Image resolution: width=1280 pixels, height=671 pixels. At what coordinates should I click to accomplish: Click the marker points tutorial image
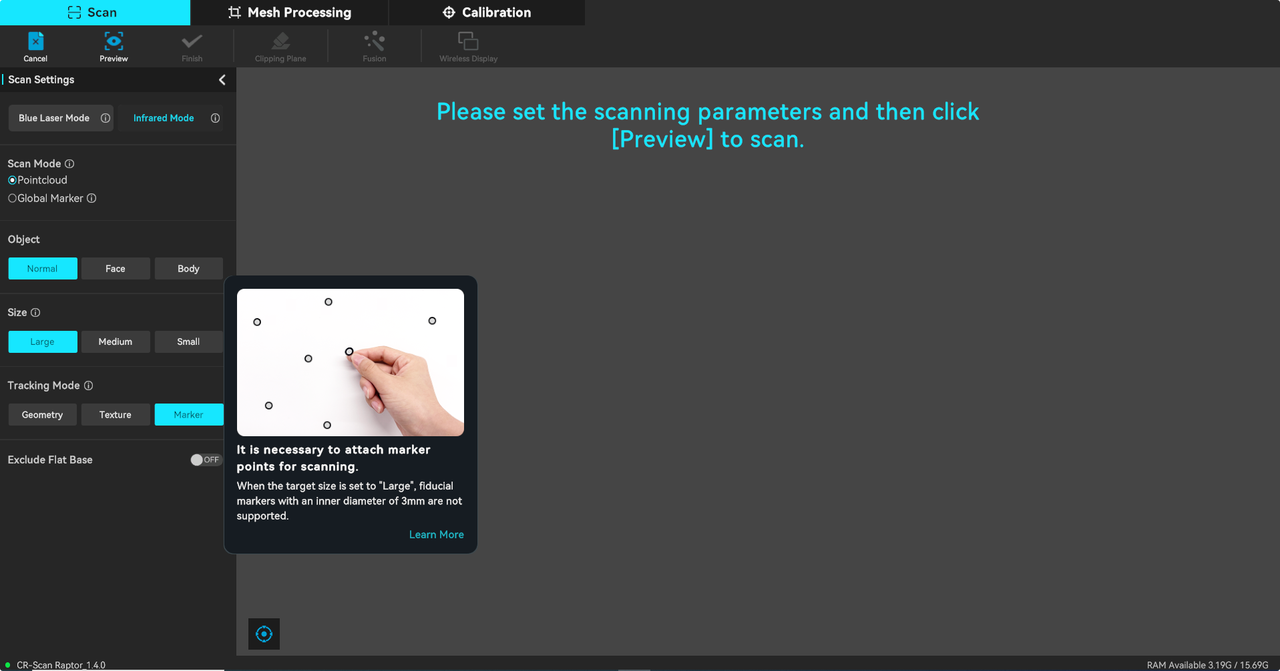pos(350,362)
